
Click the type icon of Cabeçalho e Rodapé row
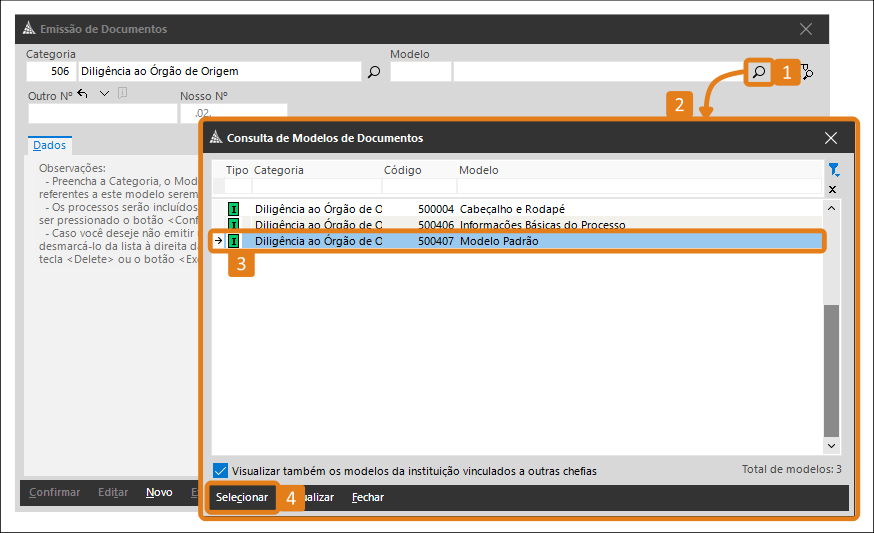(234, 209)
